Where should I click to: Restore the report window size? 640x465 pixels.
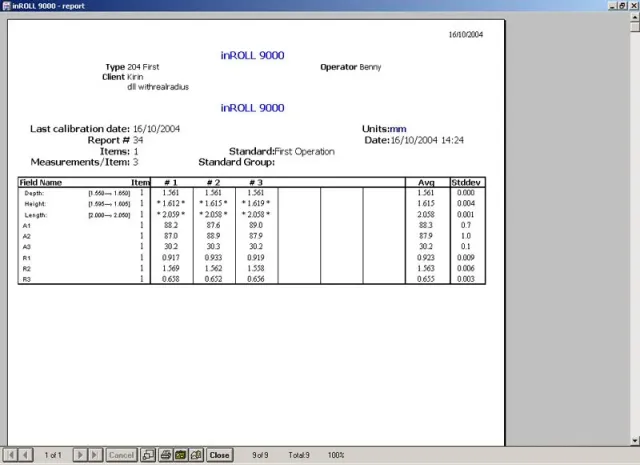[x=622, y=6]
